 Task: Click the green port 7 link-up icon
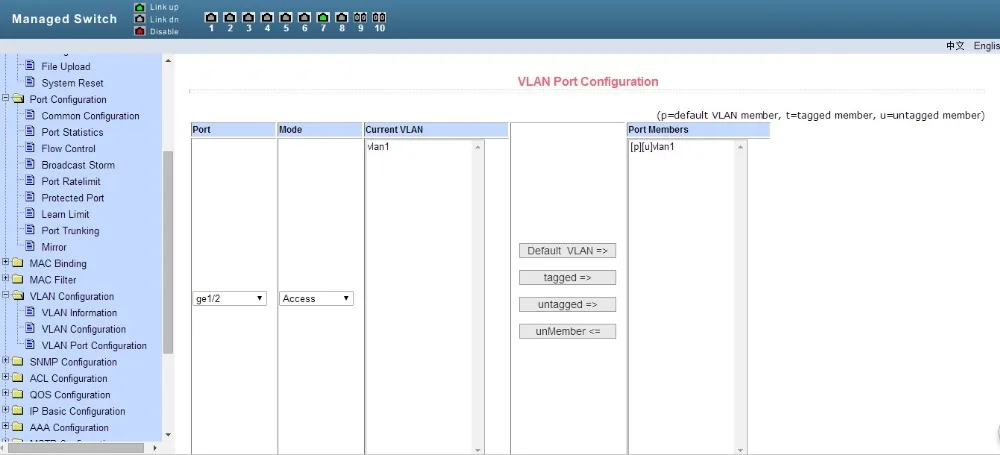click(x=323, y=18)
